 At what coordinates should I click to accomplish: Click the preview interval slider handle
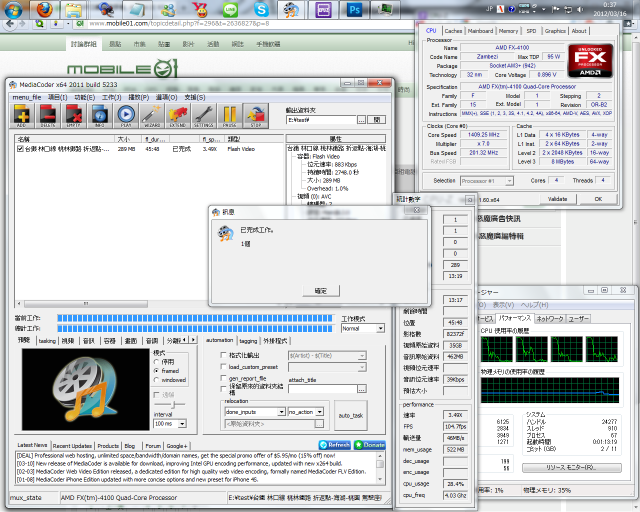click(x=174, y=404)
